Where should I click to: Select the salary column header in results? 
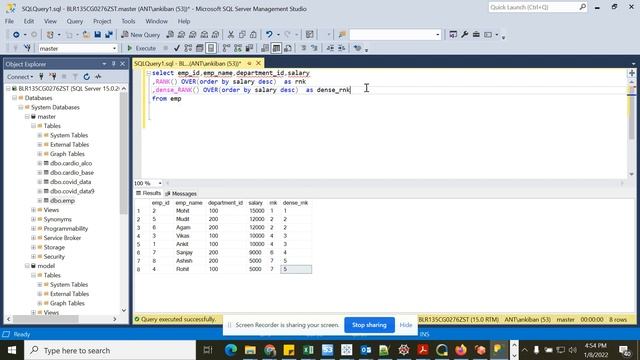(256, 202)
